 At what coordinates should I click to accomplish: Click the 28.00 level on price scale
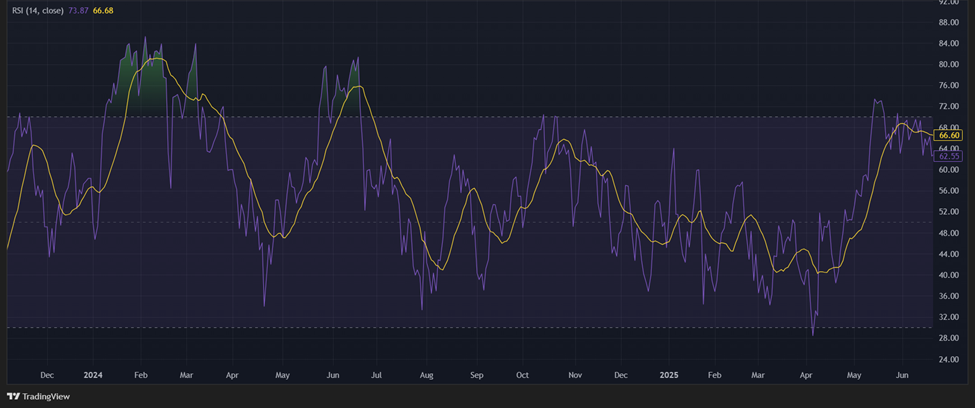tap(948, 338)
